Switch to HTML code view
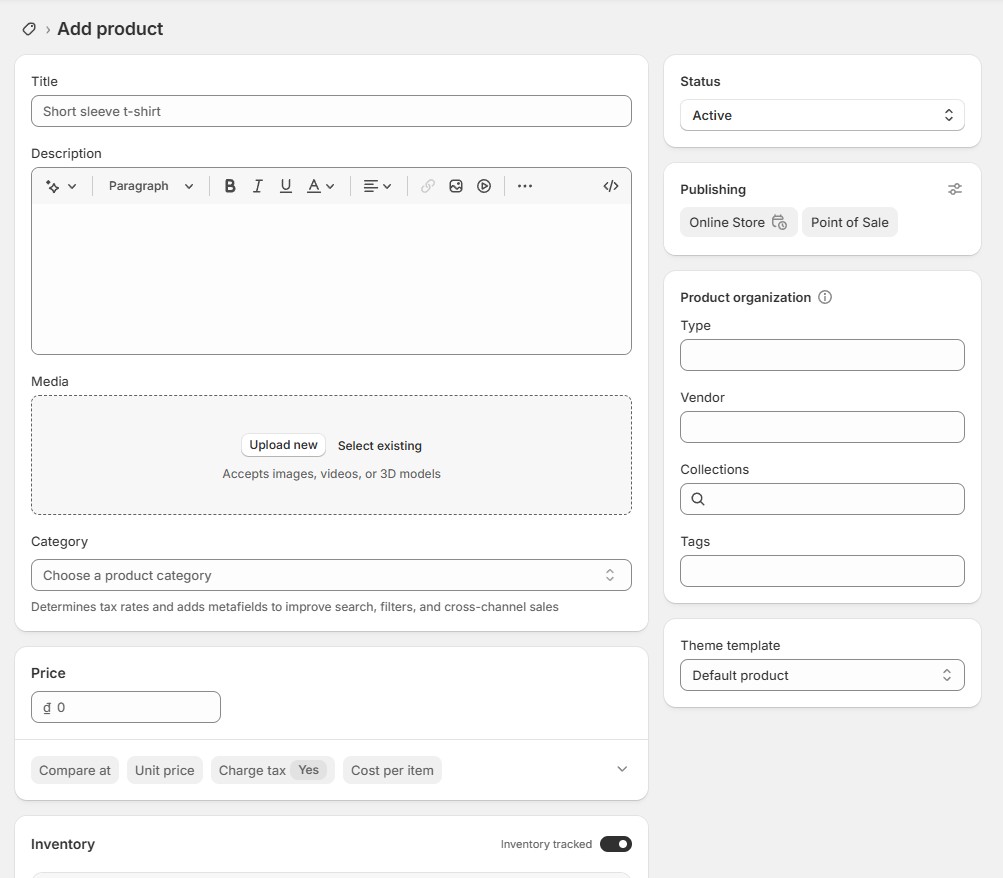The image size is (1003, 878). coord(611,186)
